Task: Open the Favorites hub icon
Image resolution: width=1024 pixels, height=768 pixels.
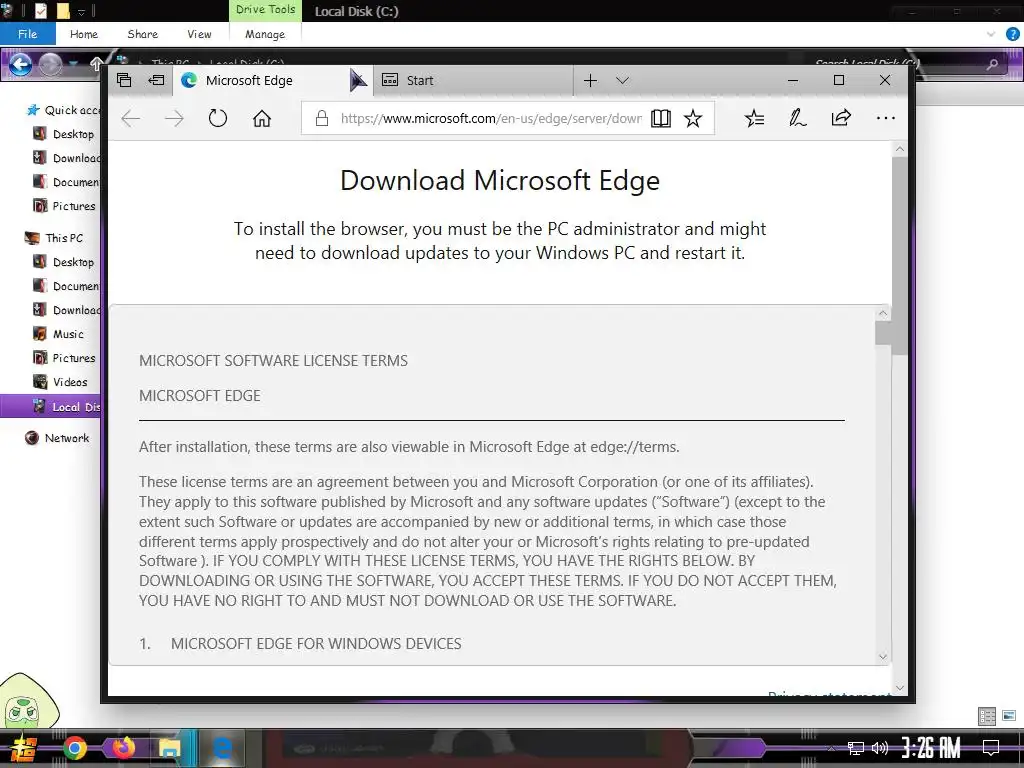Action: [x=754, y=118]
